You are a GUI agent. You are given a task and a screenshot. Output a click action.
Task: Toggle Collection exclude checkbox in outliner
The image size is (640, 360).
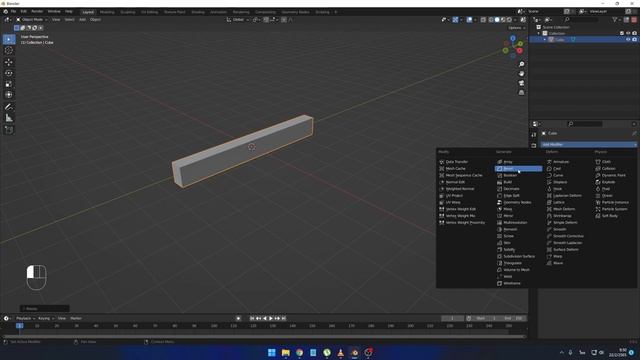coord(622,33)
